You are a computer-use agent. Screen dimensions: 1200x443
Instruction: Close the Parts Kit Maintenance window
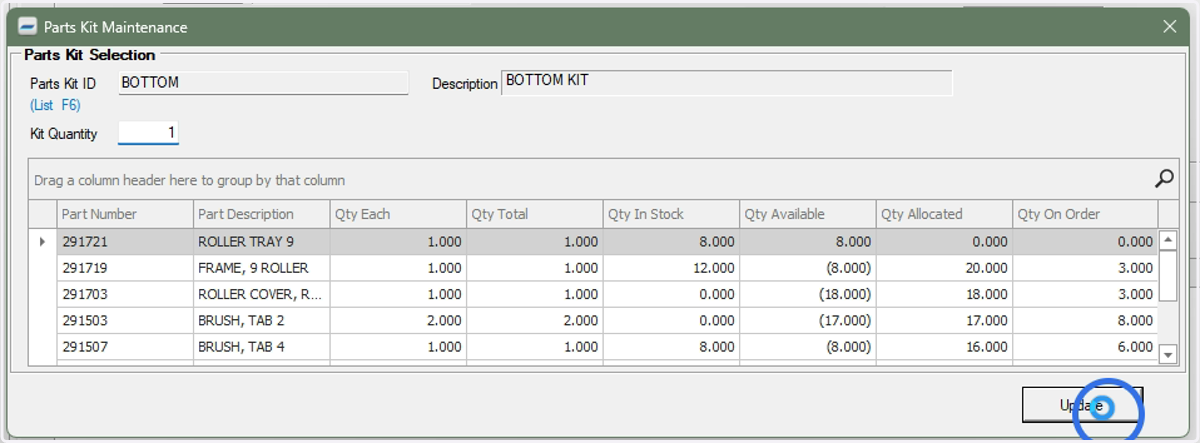click(1170, 27)
